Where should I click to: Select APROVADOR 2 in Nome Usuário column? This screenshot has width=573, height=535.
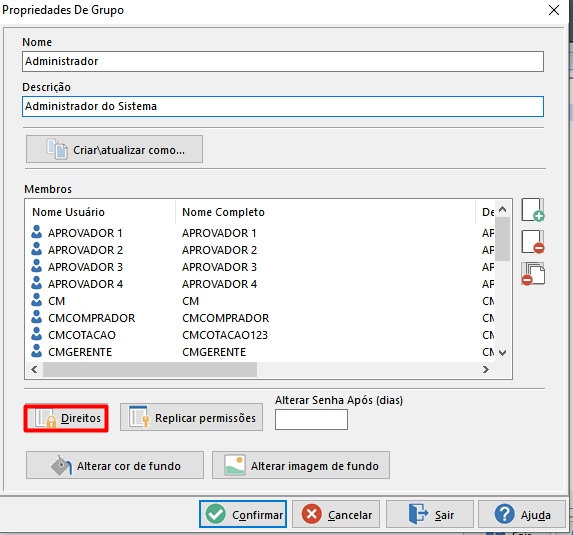[x=86, y=250]
